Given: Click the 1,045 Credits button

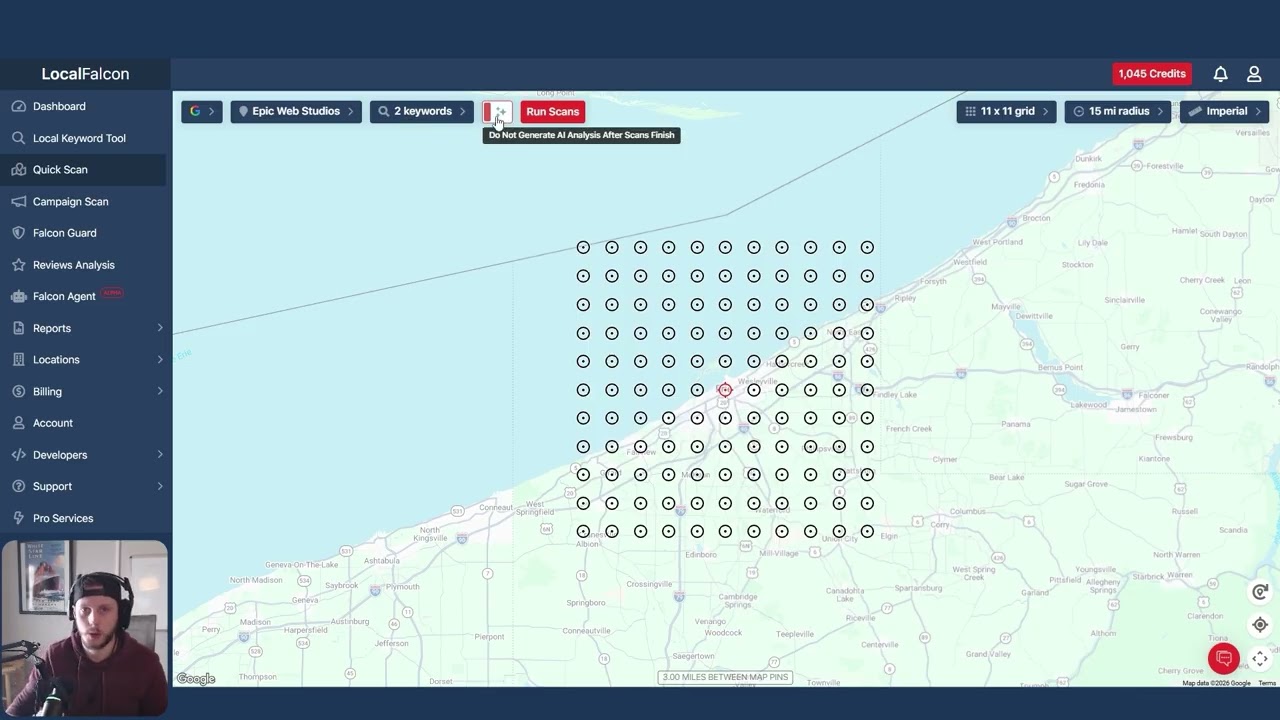Looking at the screenshot, I should click(1152, 74).
